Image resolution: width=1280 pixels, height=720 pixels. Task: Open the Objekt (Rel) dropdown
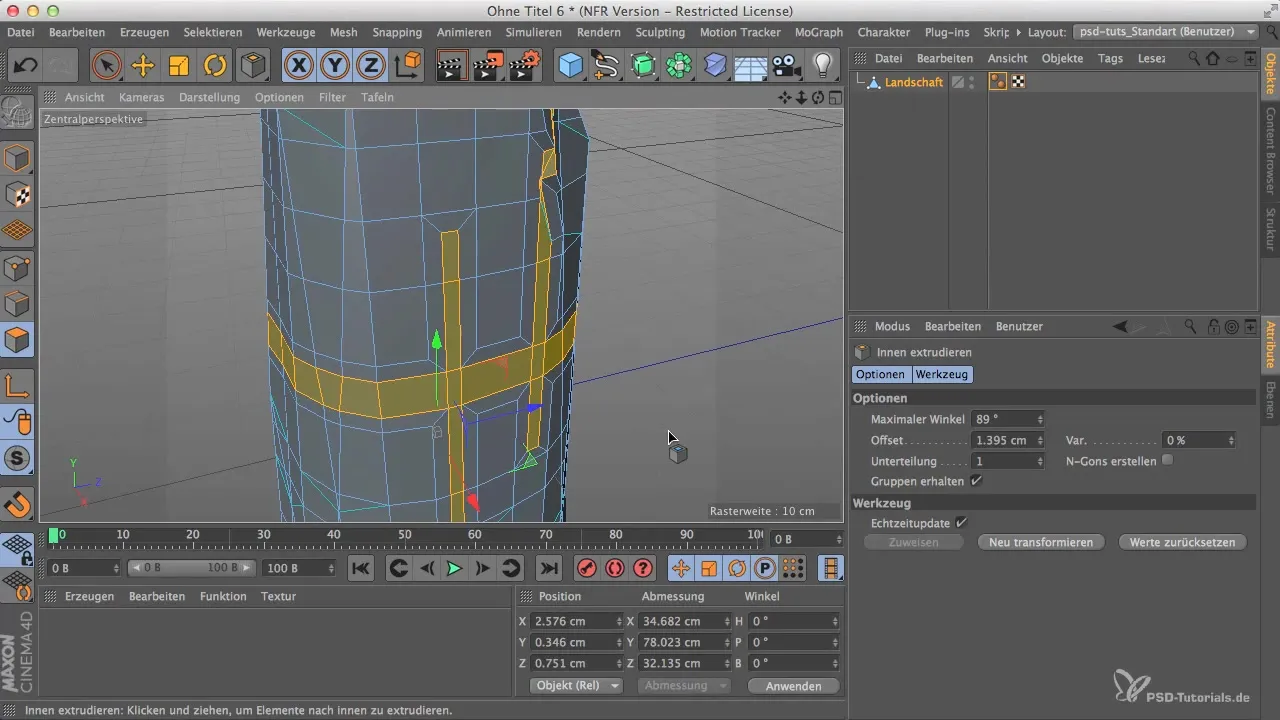coord(575,686)
